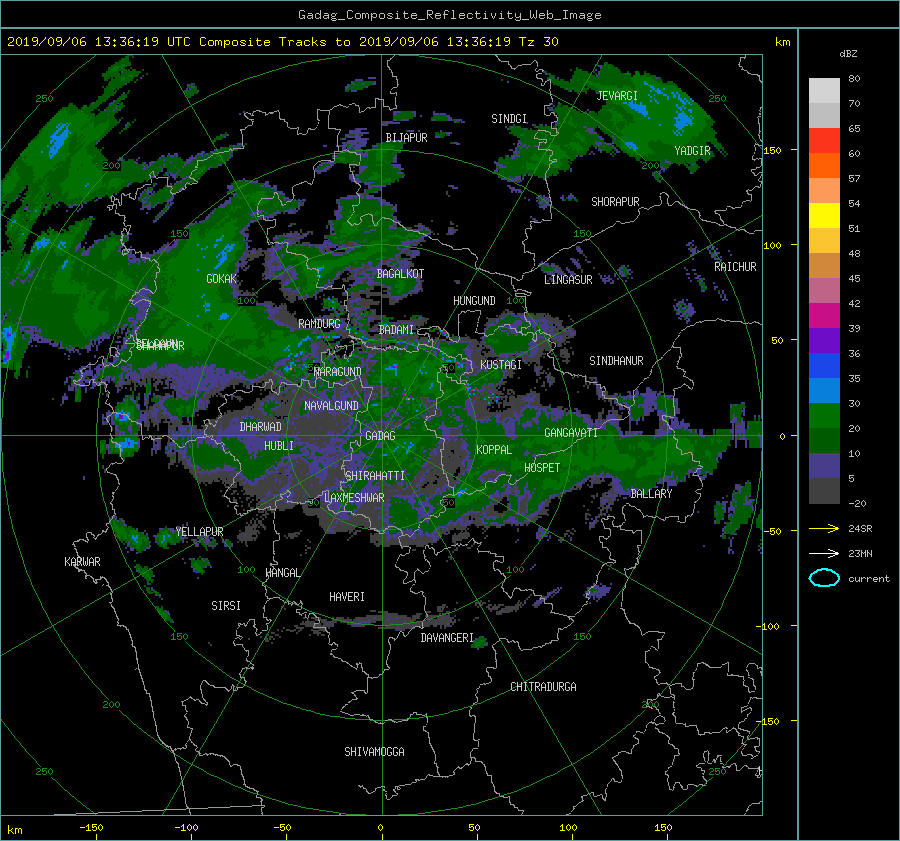Select the GANGAVATI label
Screen dimensions: 900x841
click(x=571, y=433)
